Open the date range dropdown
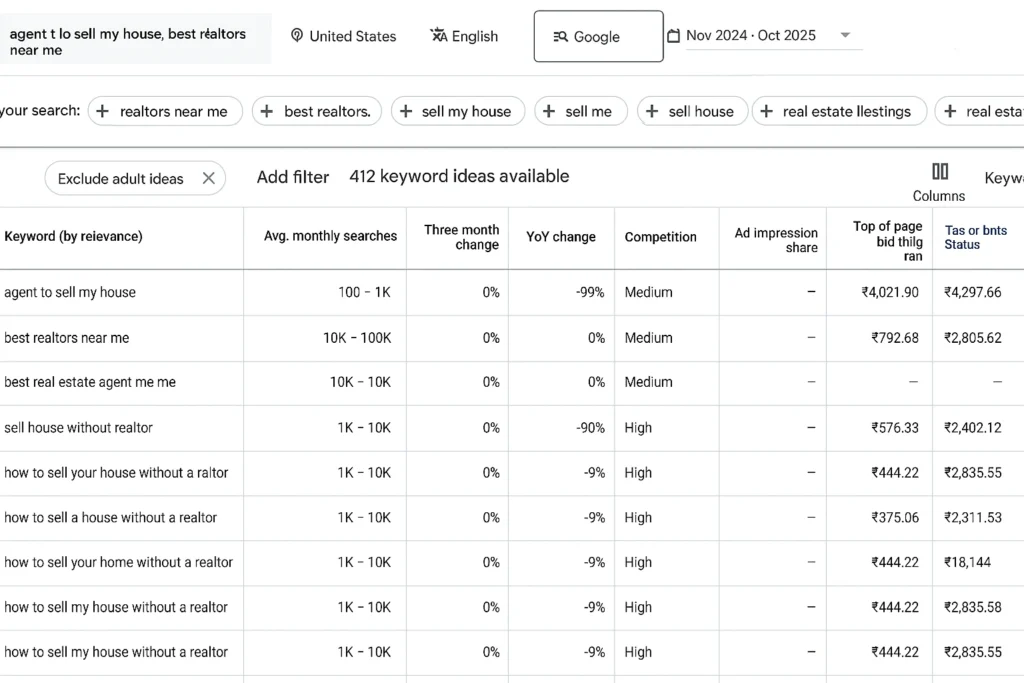1024x683 pixels. click(845, 36)
